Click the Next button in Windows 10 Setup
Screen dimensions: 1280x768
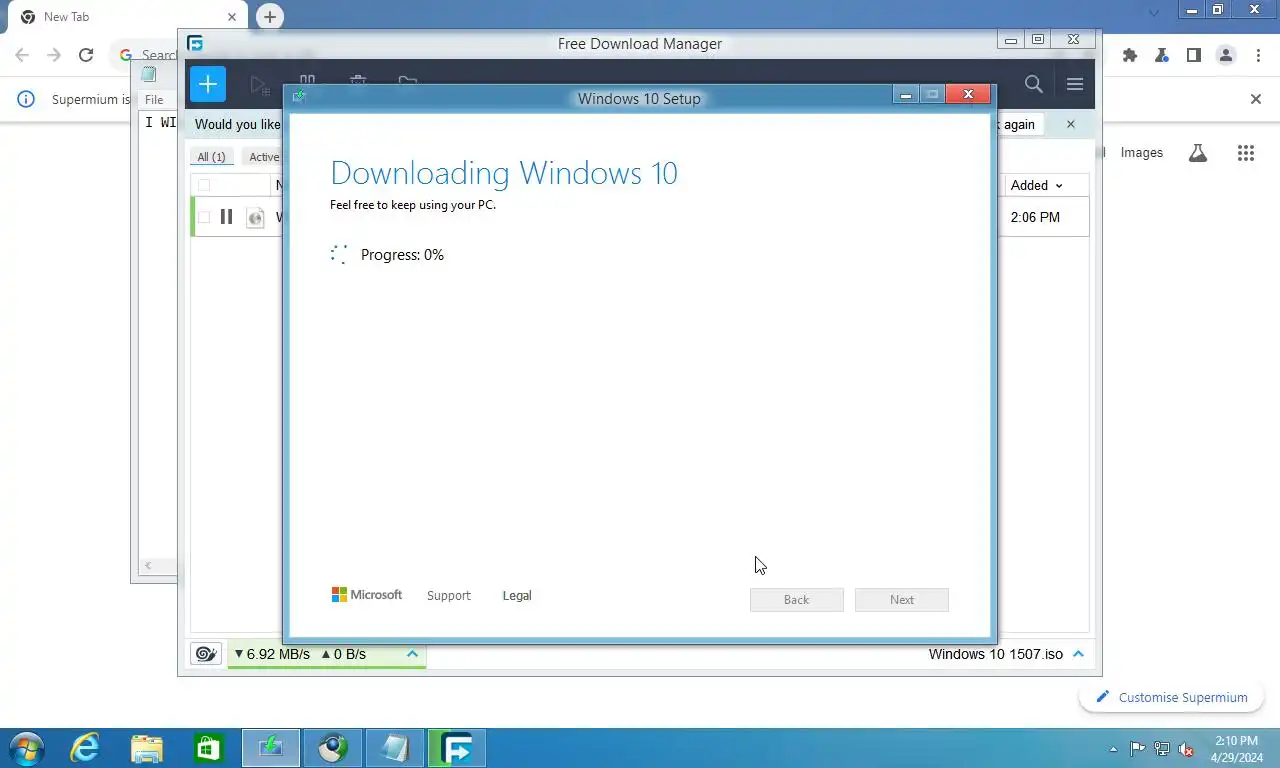click(x=902, y=599)
